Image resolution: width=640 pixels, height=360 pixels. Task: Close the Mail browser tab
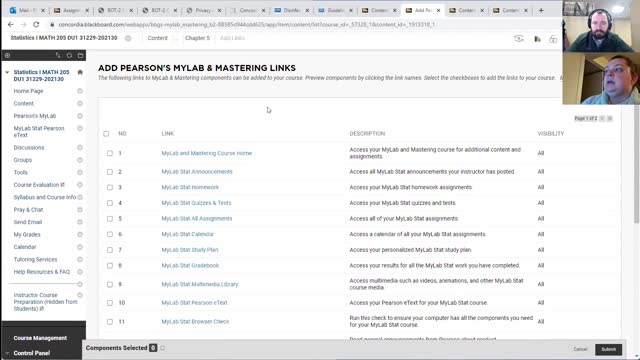pyautogui.click(x=43, y=10)
